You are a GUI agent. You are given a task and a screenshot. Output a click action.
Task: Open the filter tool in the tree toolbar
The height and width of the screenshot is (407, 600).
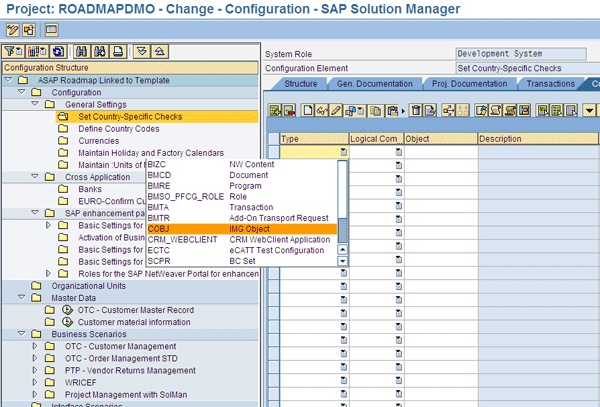pos(13,51)
